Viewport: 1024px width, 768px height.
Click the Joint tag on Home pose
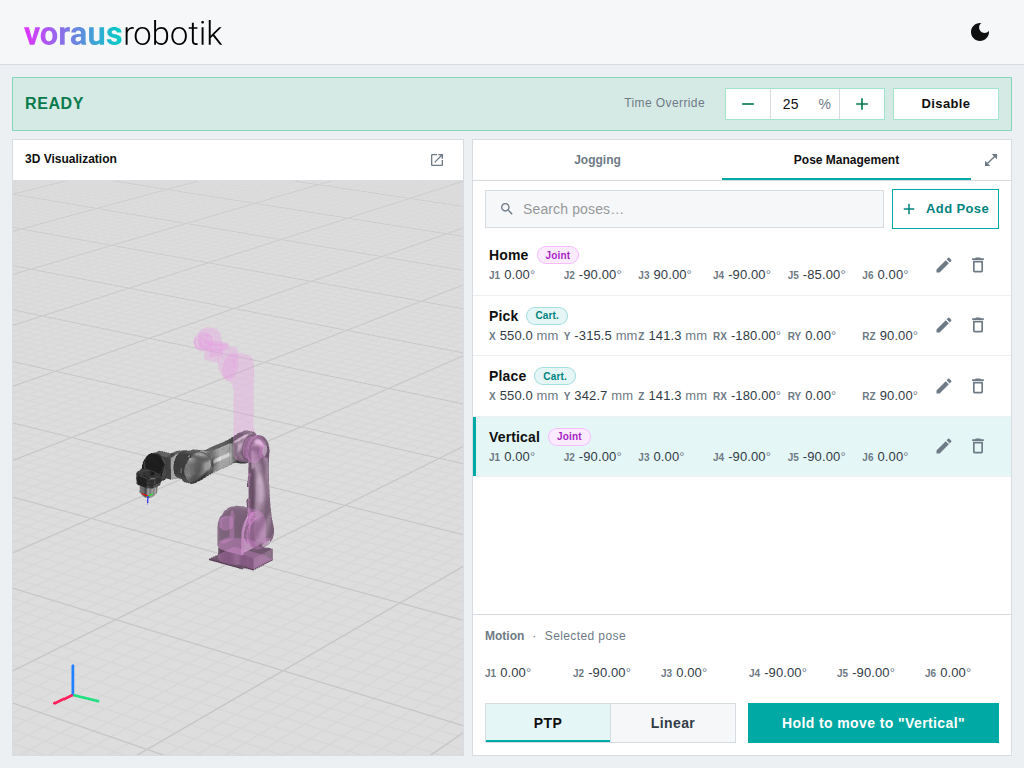point(558,255)
